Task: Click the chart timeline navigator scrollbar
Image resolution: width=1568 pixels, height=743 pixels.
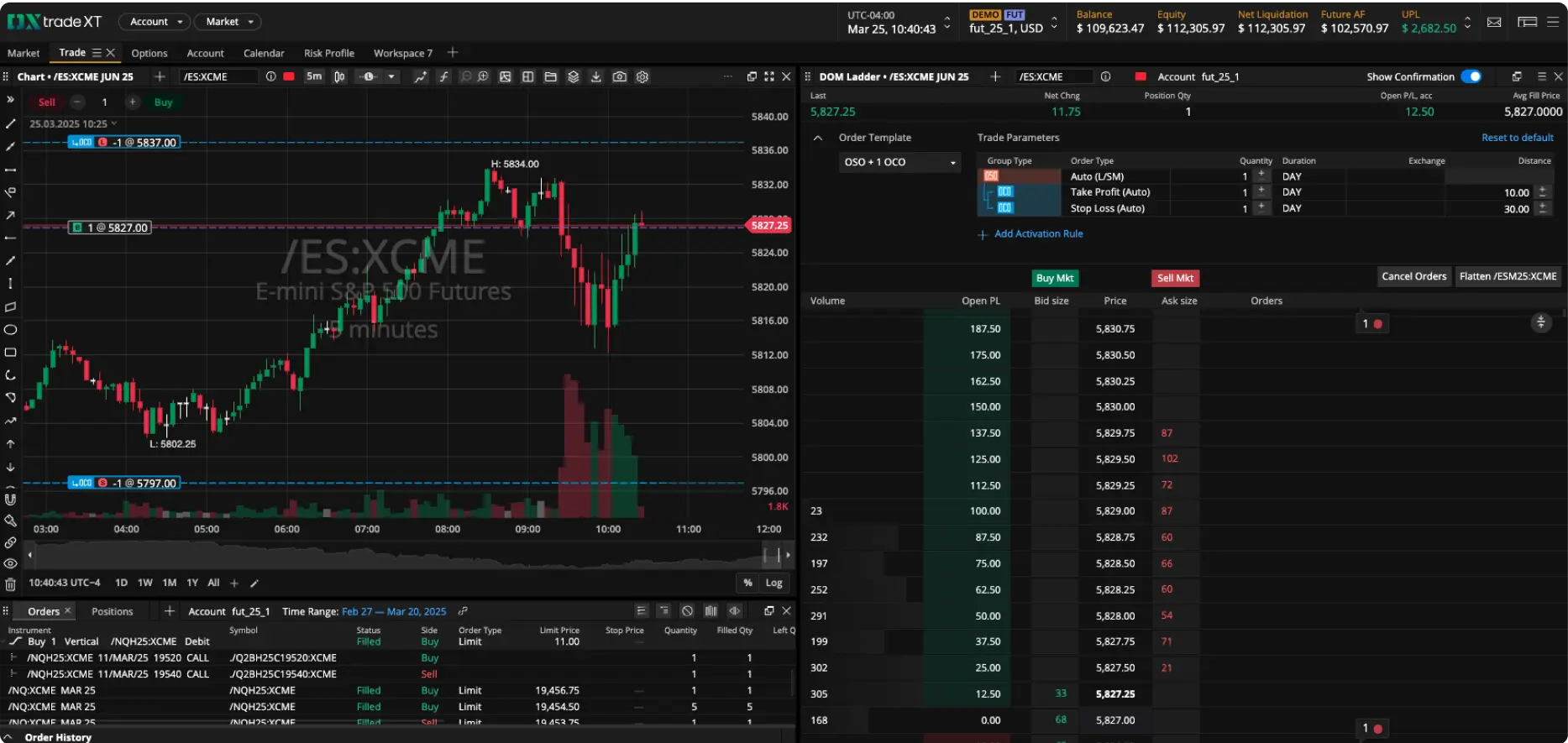Action: (x=409, y=555)
